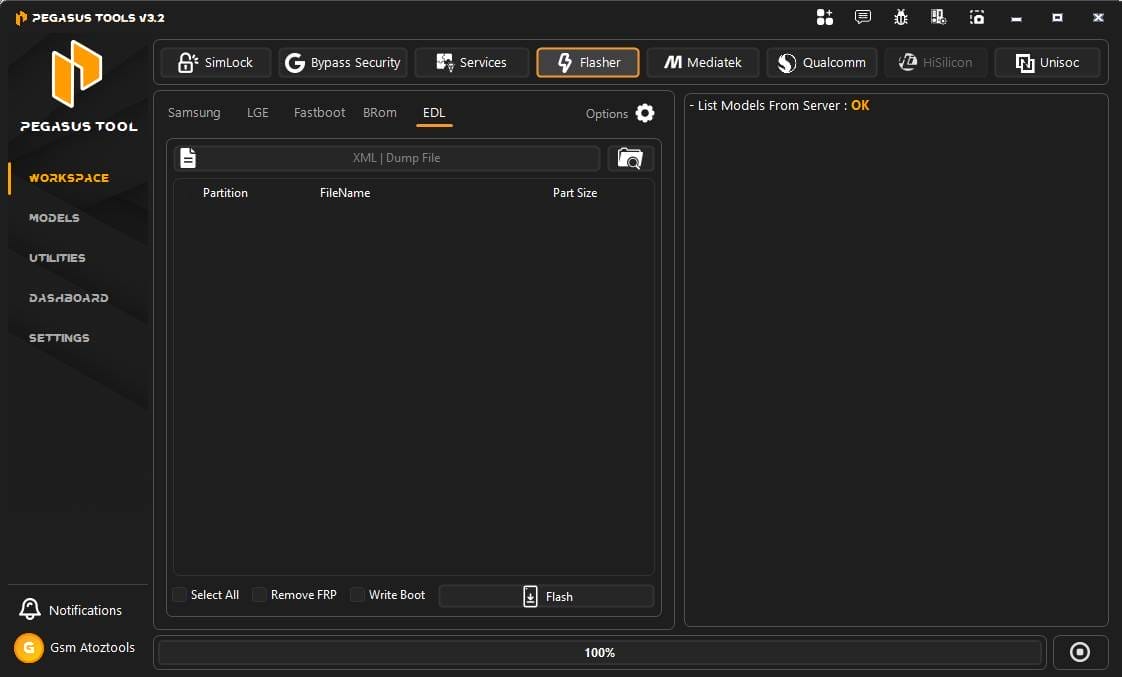Report a bug via the title bar icon
The height and width of the screenshot is (677, 1122).
(900, 17)
